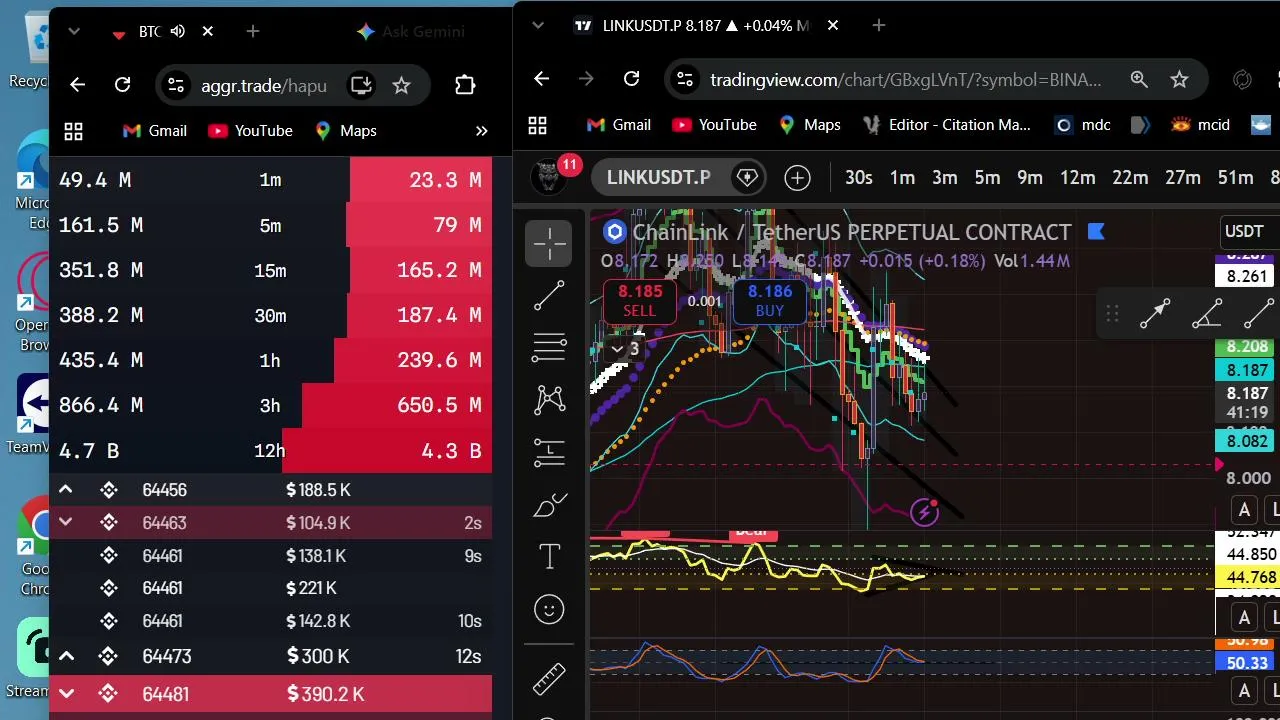Toggle auto scale on the main price pane
This screenshot has width=1280, height=720.
tap(1244, 511)
